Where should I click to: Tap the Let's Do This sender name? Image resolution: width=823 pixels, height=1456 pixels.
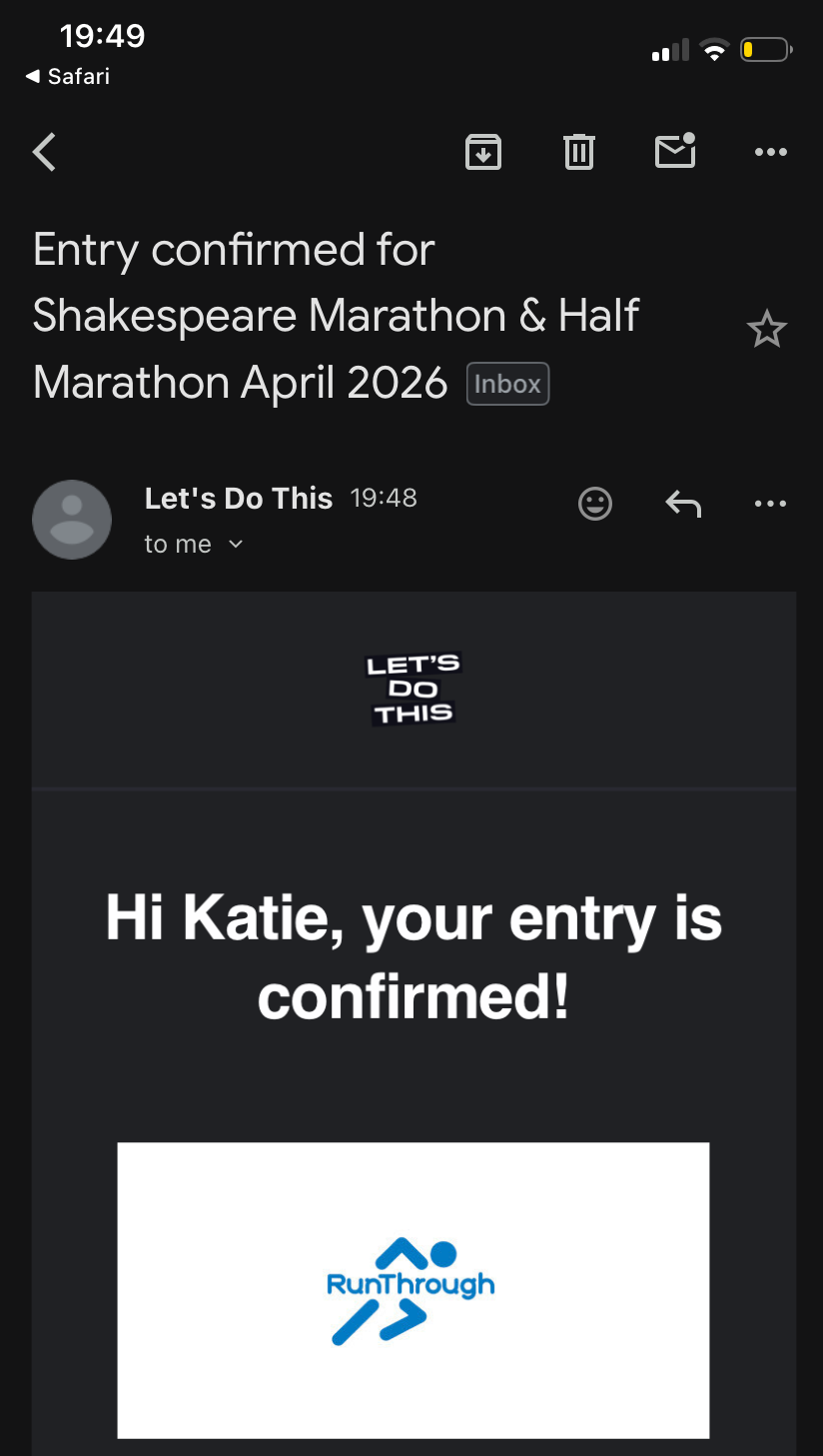coord(239,498)
